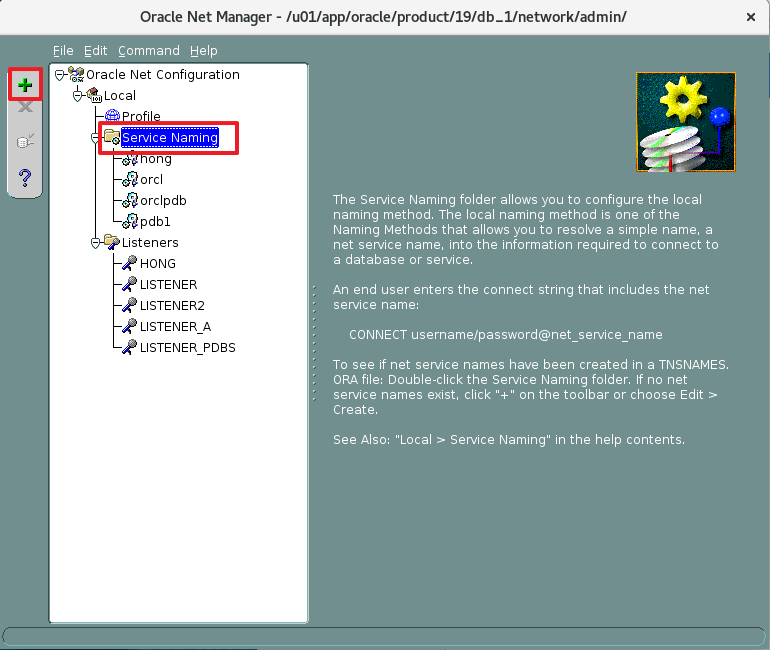Screen dimensions: 770x650
Task: Select the LISTENER label
Action: [168, 285]
